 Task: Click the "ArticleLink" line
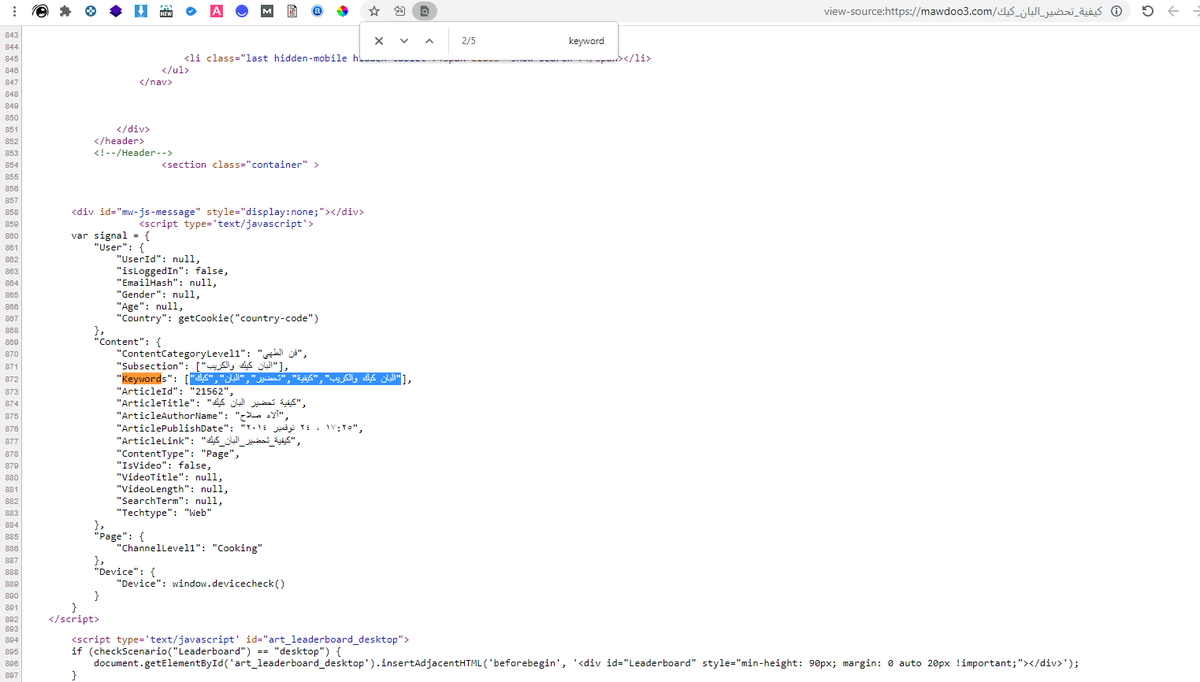coord(207,439)
